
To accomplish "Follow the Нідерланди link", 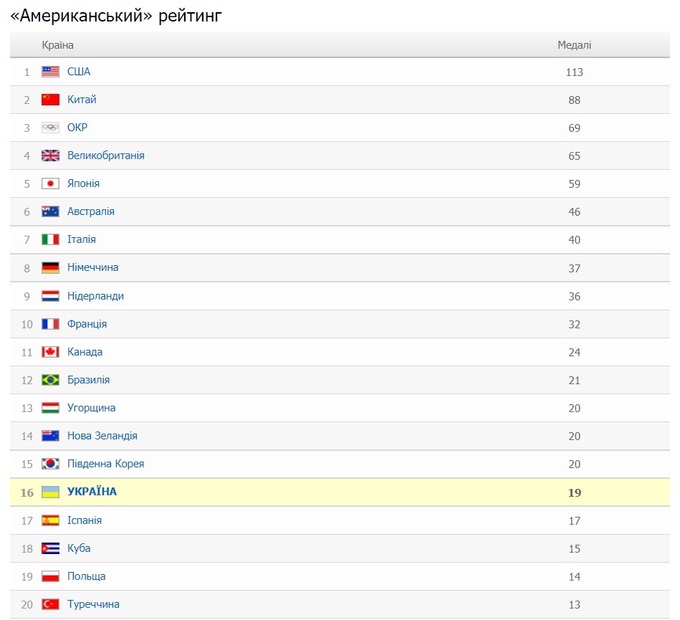I will coord(96,296).
